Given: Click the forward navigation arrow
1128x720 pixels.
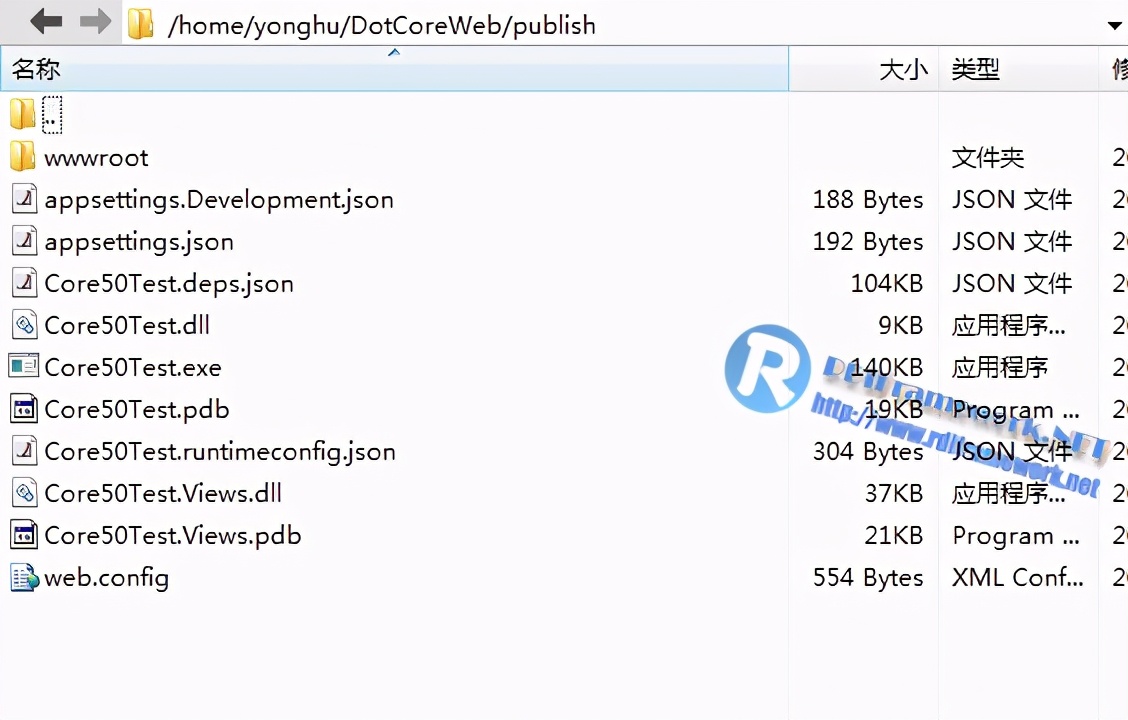Looking at the screenshot, I should coord(95,22).
